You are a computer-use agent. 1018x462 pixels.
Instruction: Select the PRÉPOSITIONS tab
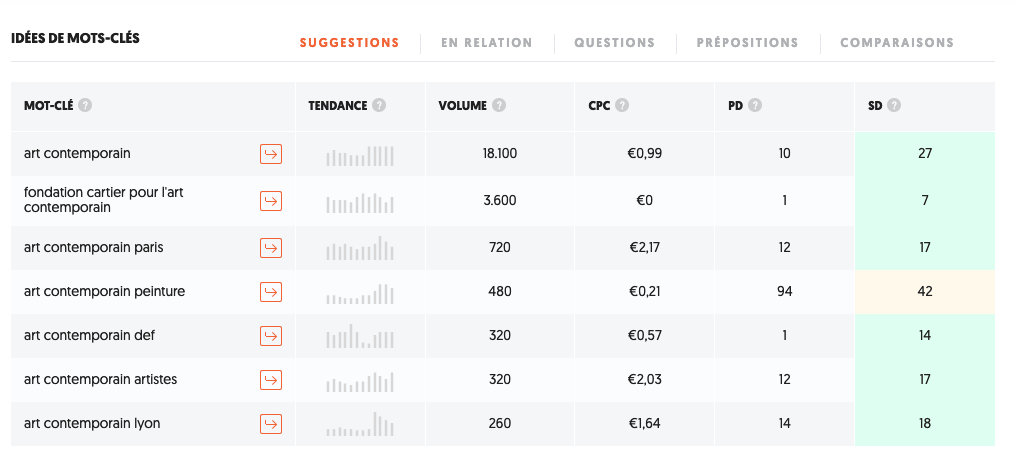pos(747,43)
